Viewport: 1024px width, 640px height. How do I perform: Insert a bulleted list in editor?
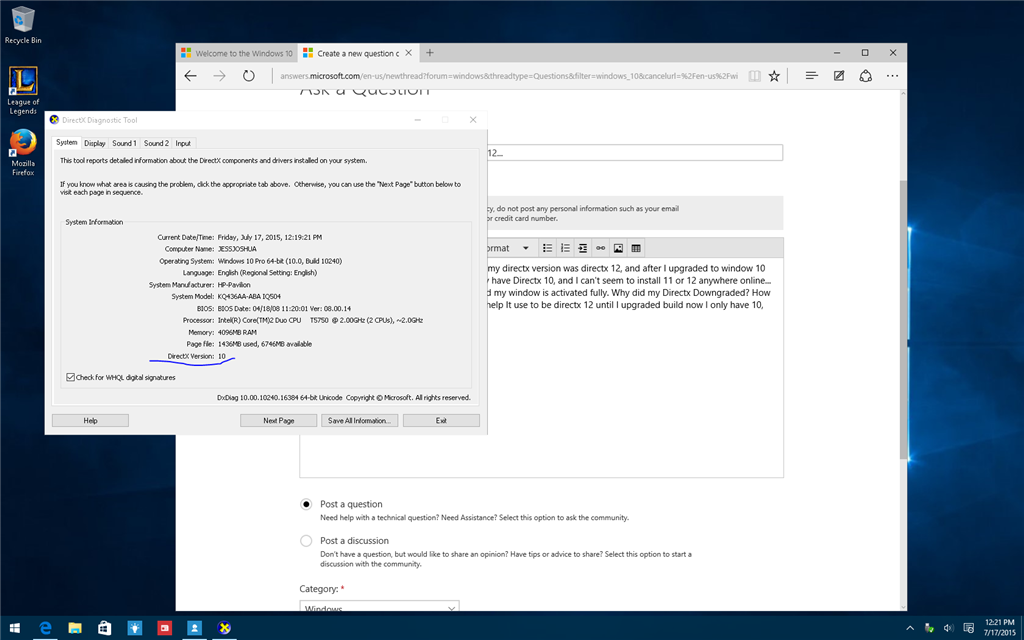click(548, 248)
